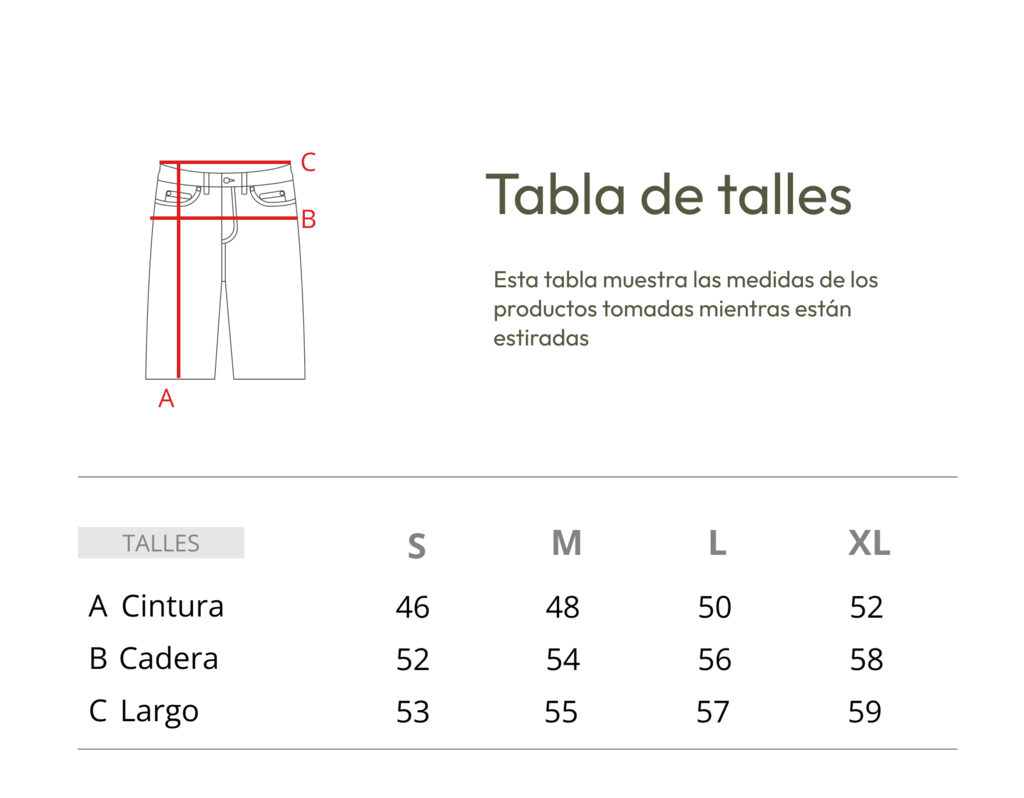Image resolution: width=1024 pixels, height=798 pixels.
Task: Click the description paragraph about medidas
Action: (x=686, y=309)
